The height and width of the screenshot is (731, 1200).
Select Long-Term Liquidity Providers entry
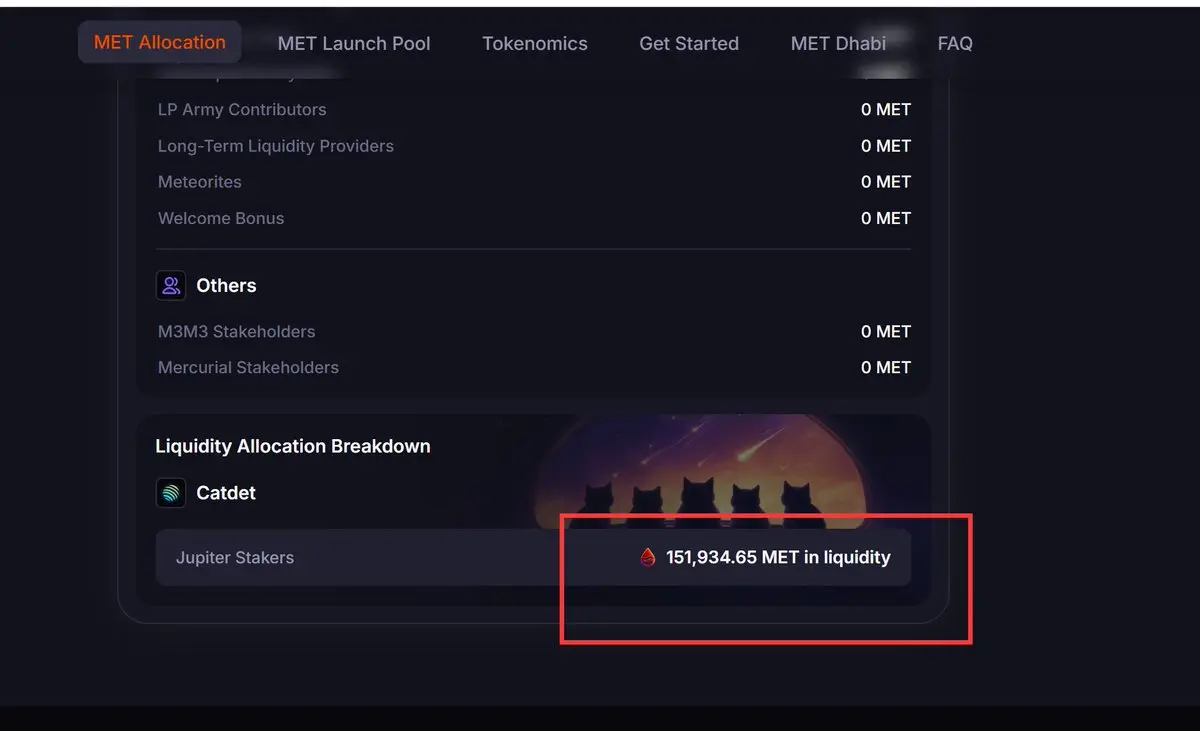point(276,146)
